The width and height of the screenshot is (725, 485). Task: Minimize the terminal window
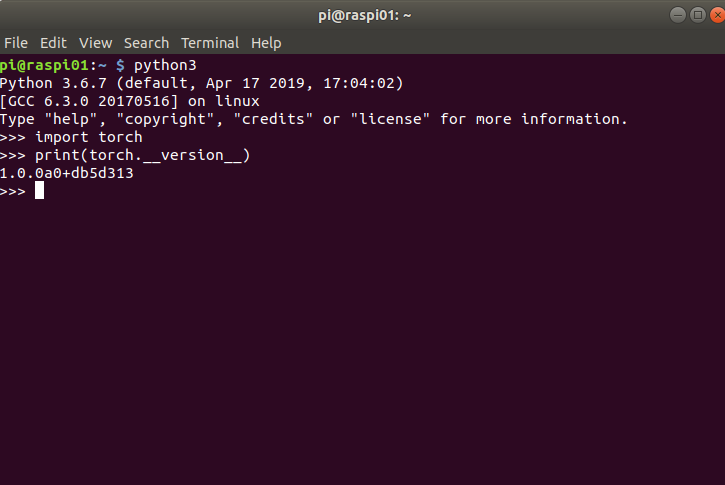point(677,15)
